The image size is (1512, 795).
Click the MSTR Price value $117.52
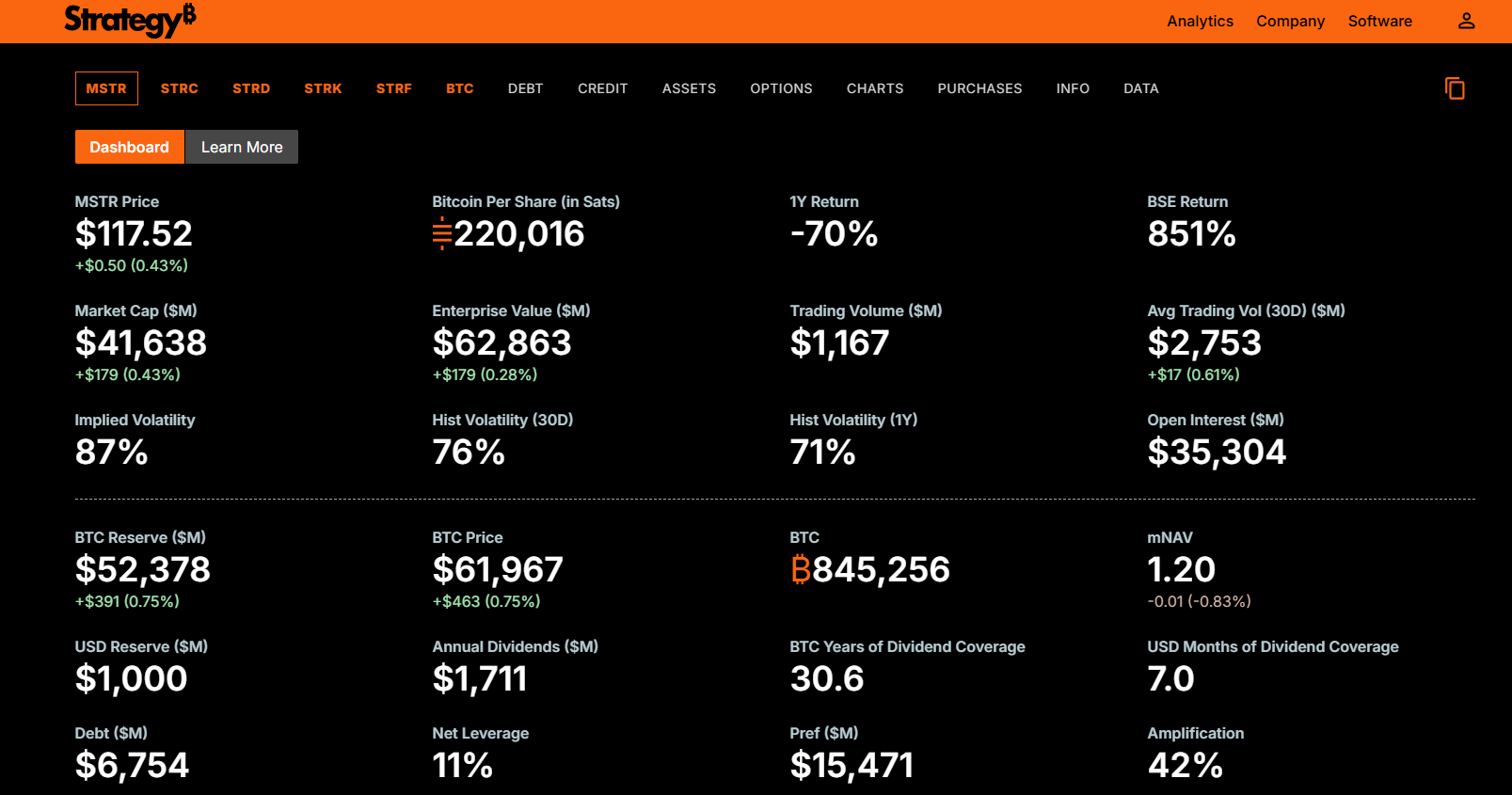(134, 233)
